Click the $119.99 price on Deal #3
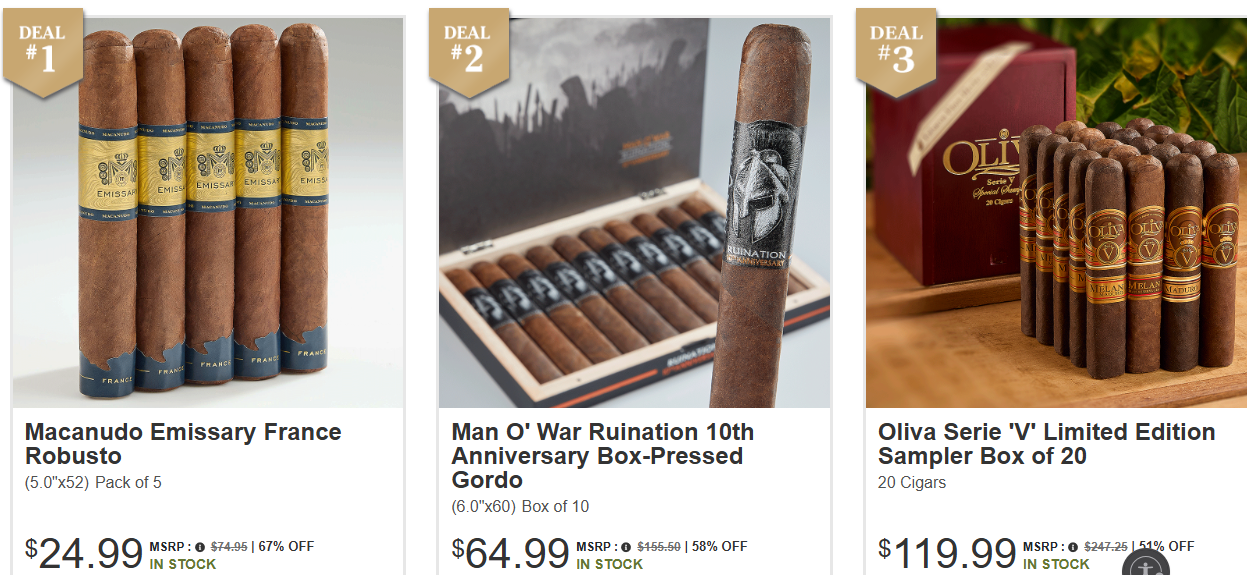 coord(948,552)
